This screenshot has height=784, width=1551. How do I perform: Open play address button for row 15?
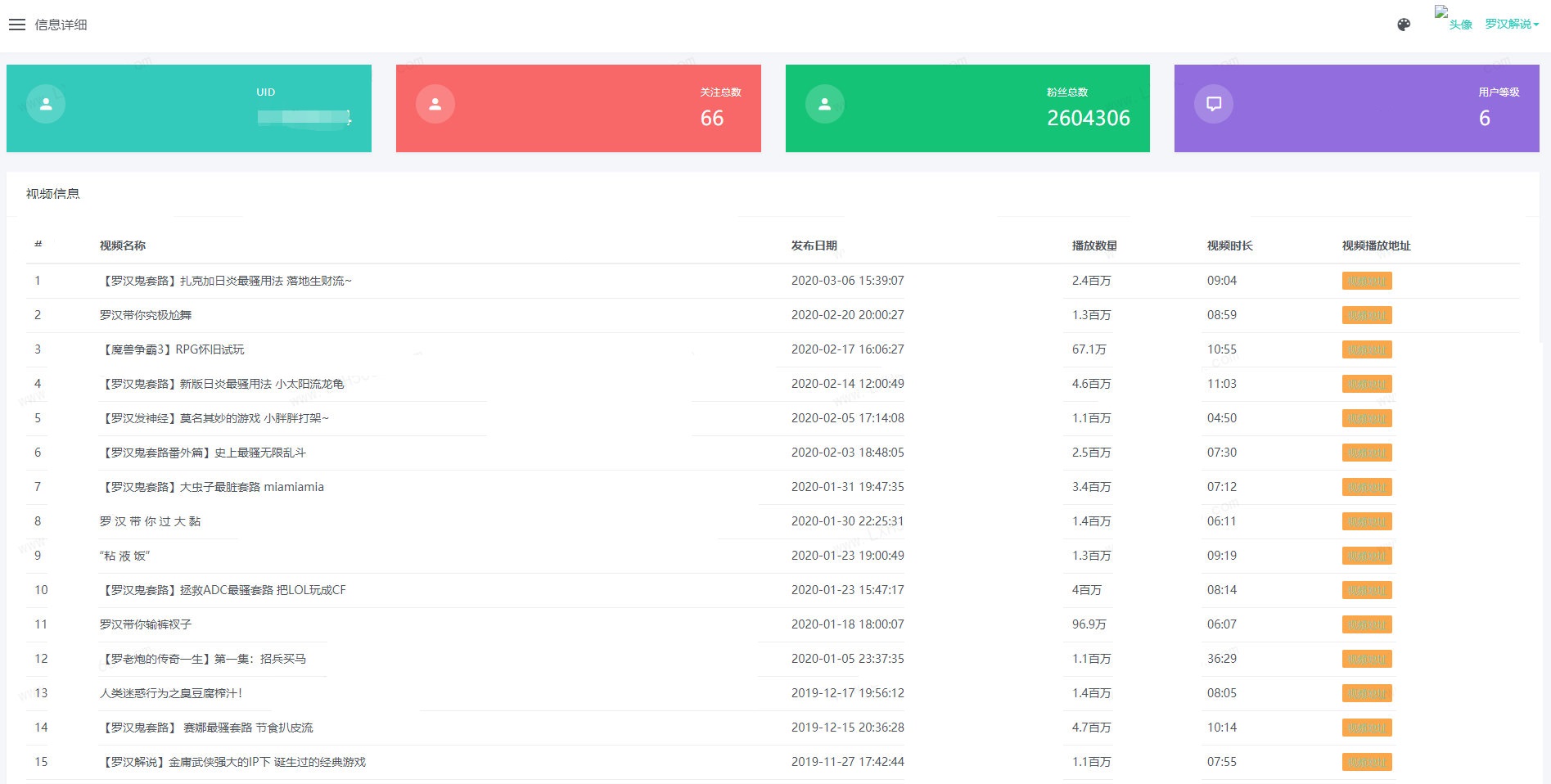[1367, 762]
